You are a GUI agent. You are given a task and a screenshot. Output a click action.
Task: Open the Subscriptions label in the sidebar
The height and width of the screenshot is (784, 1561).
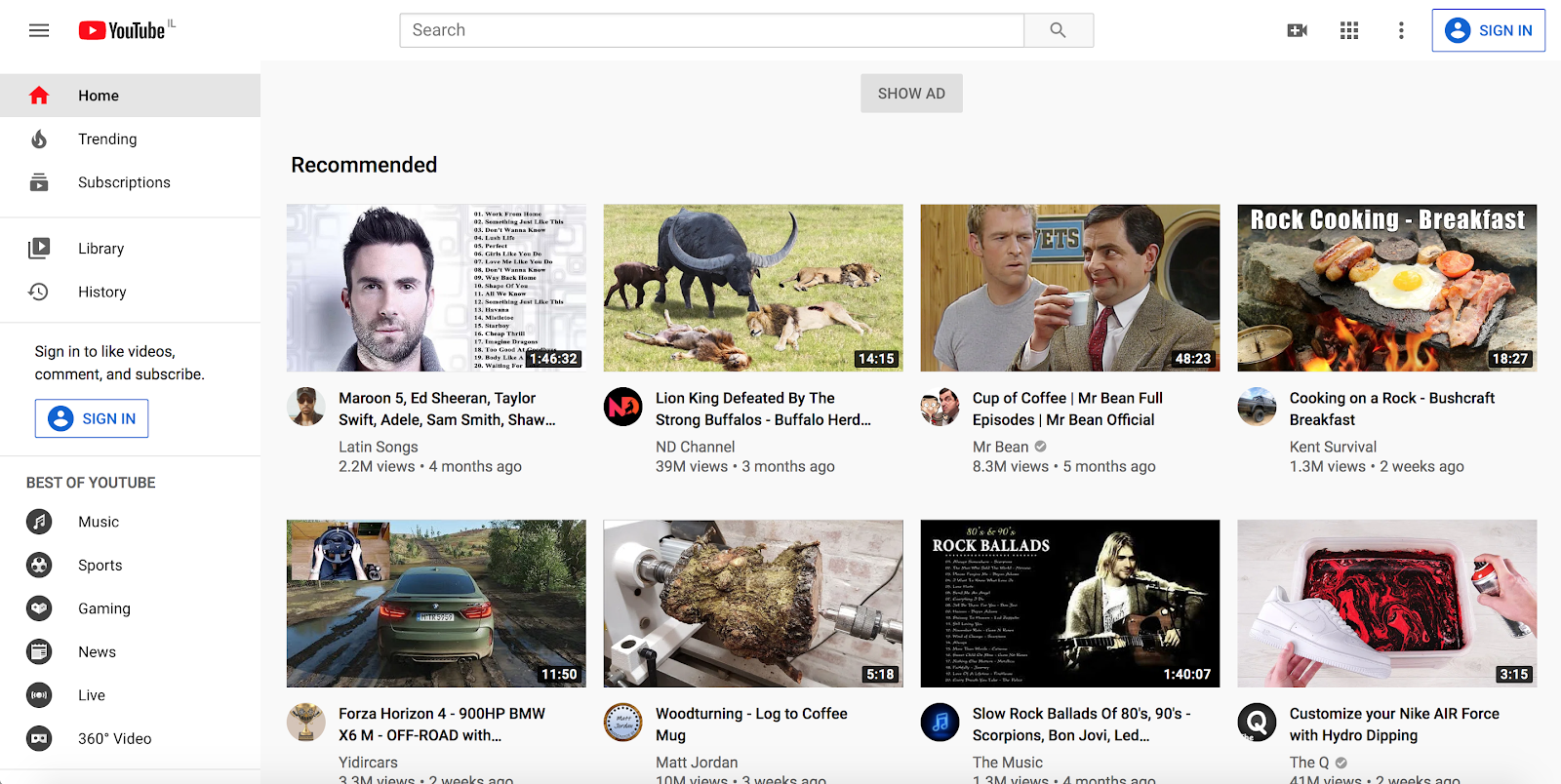(124, 182)
